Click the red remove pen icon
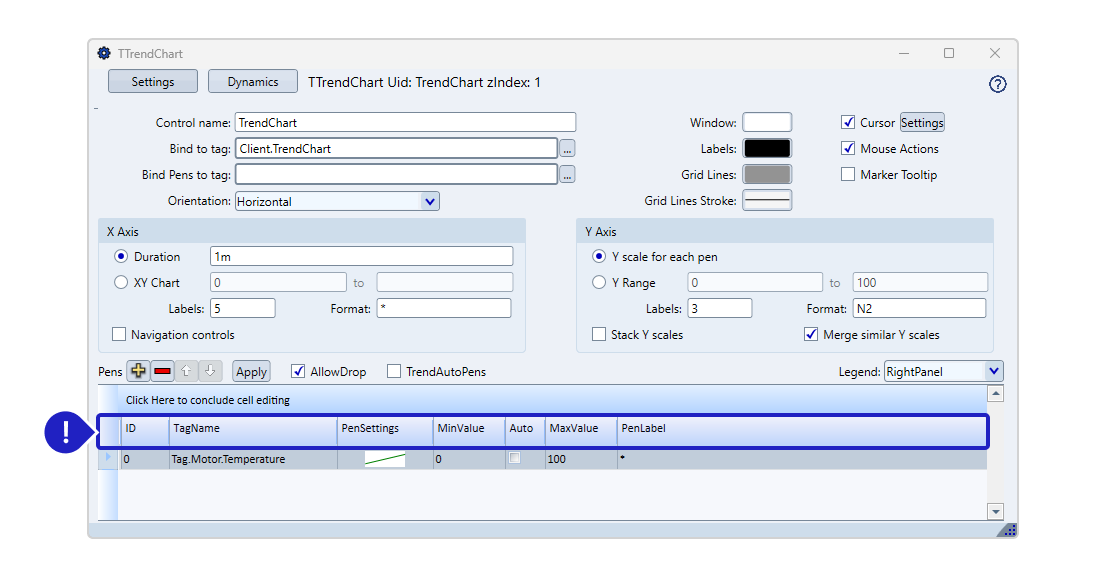Image resolution: width=1097 pixels, height=577 pixels. pos(162,371)
